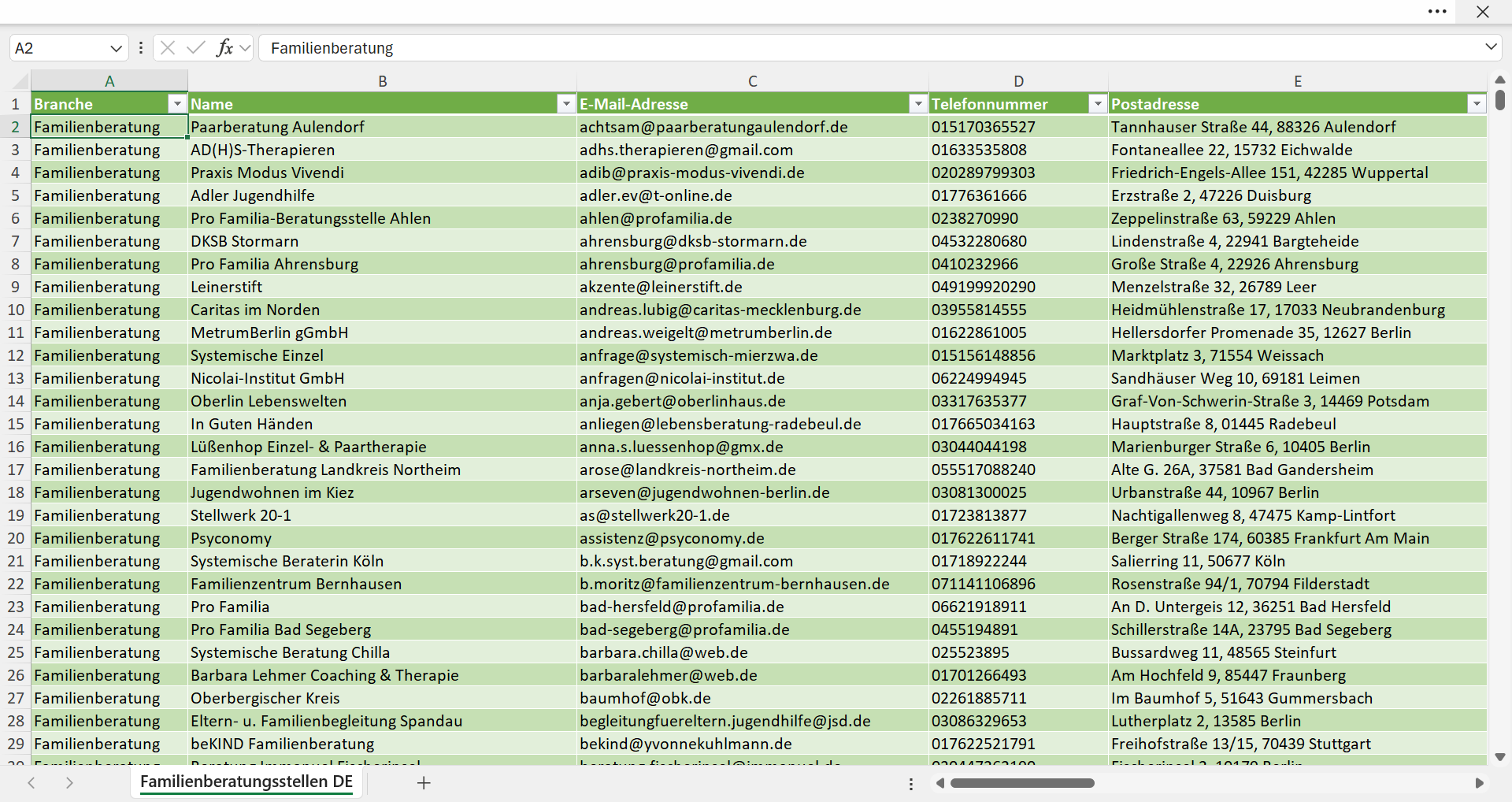
Task: Click the vertical scrollbar thumb
Action: [x=1500, y=100]
